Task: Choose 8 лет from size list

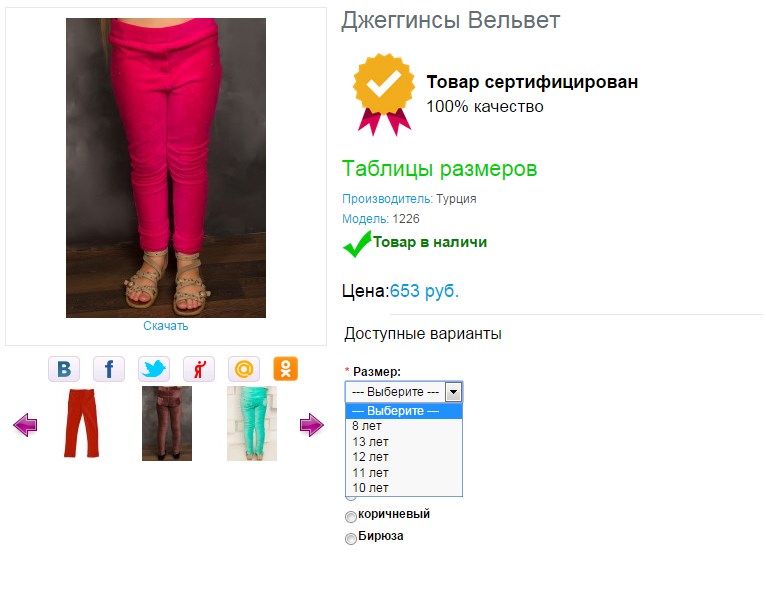Action: coord(404,426)
